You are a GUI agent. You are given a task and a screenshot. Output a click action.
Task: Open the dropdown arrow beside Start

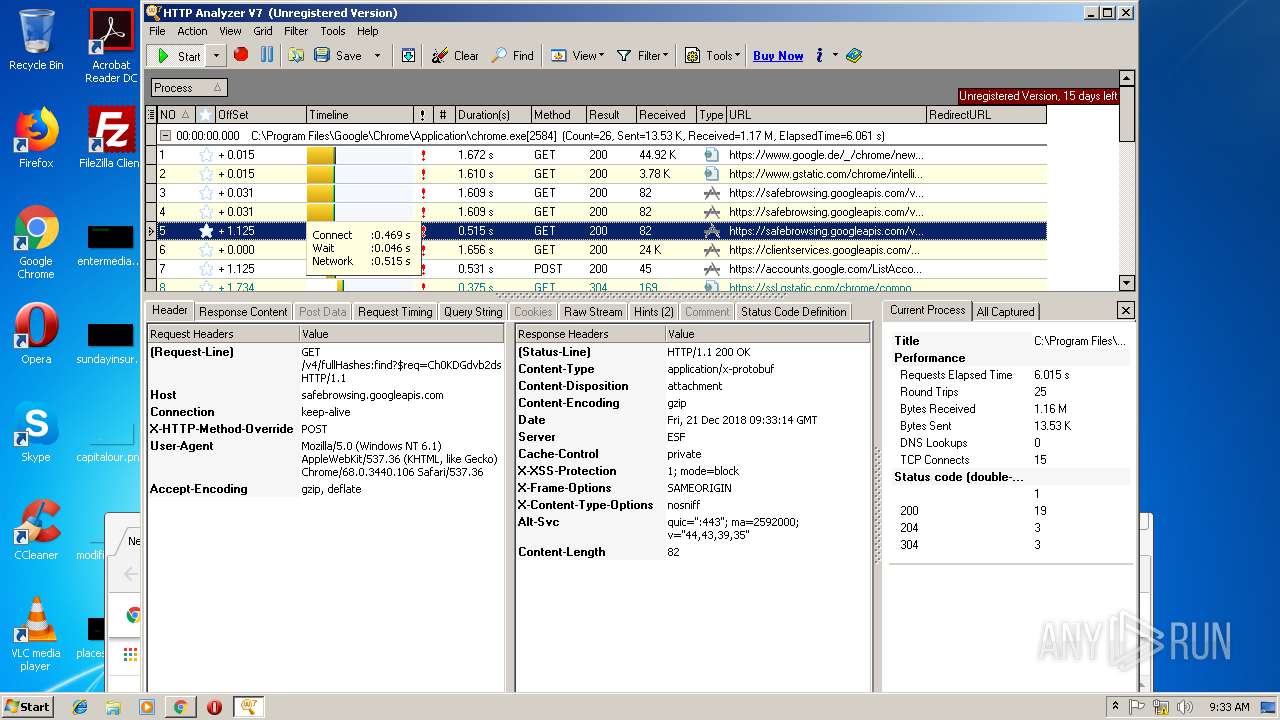click(x=215, y=56)
